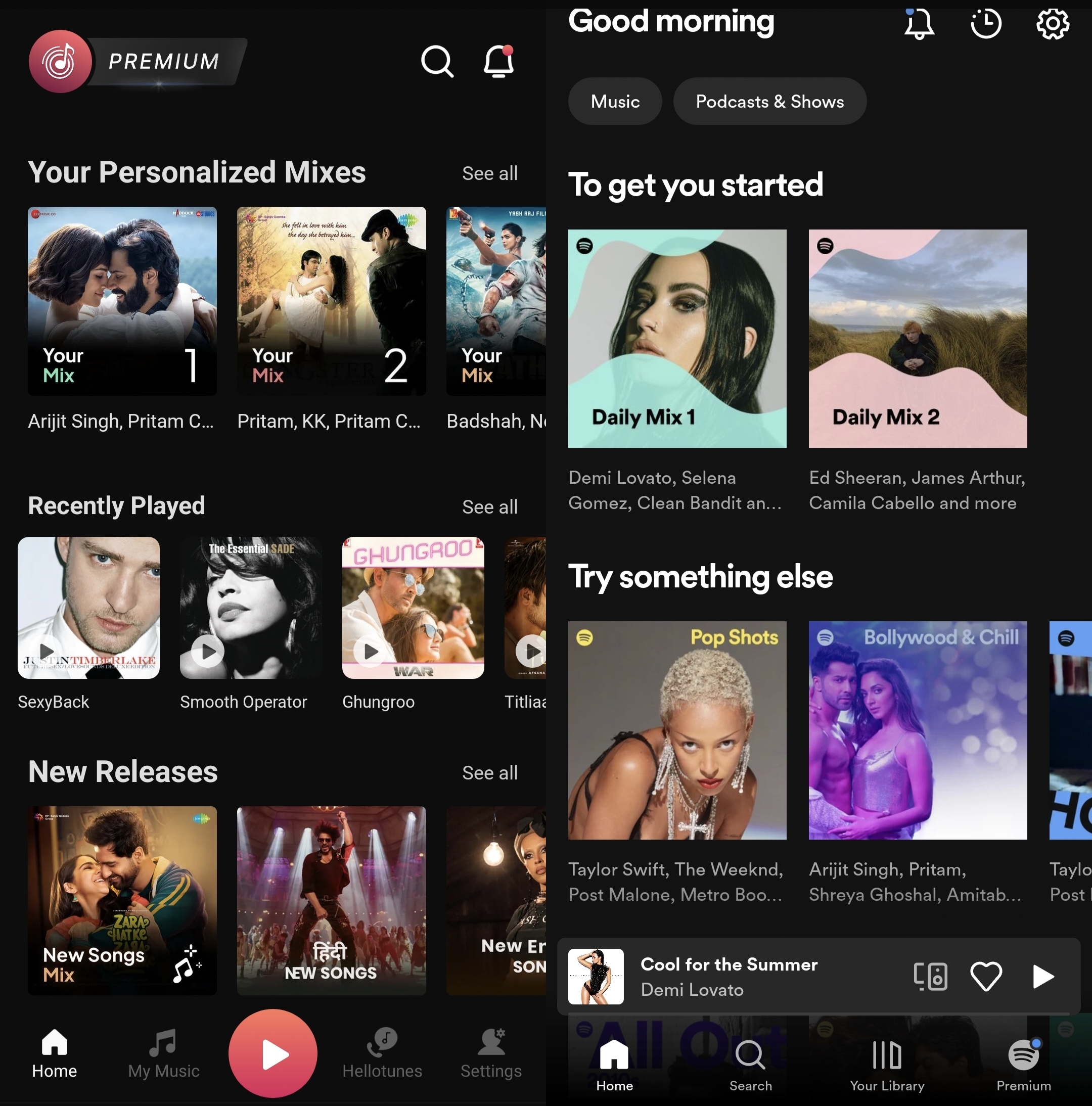Expand See all for Recently Played

pos(489,506)
